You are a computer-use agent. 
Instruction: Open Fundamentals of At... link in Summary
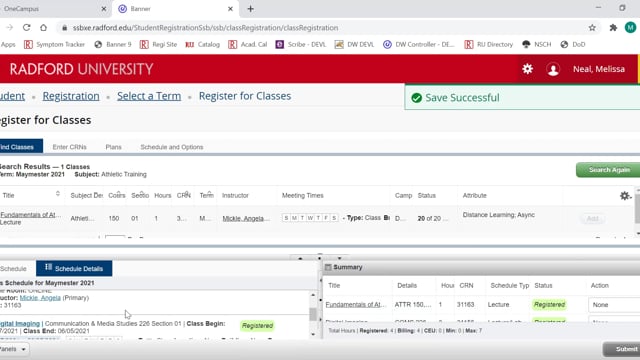[356, 304]
